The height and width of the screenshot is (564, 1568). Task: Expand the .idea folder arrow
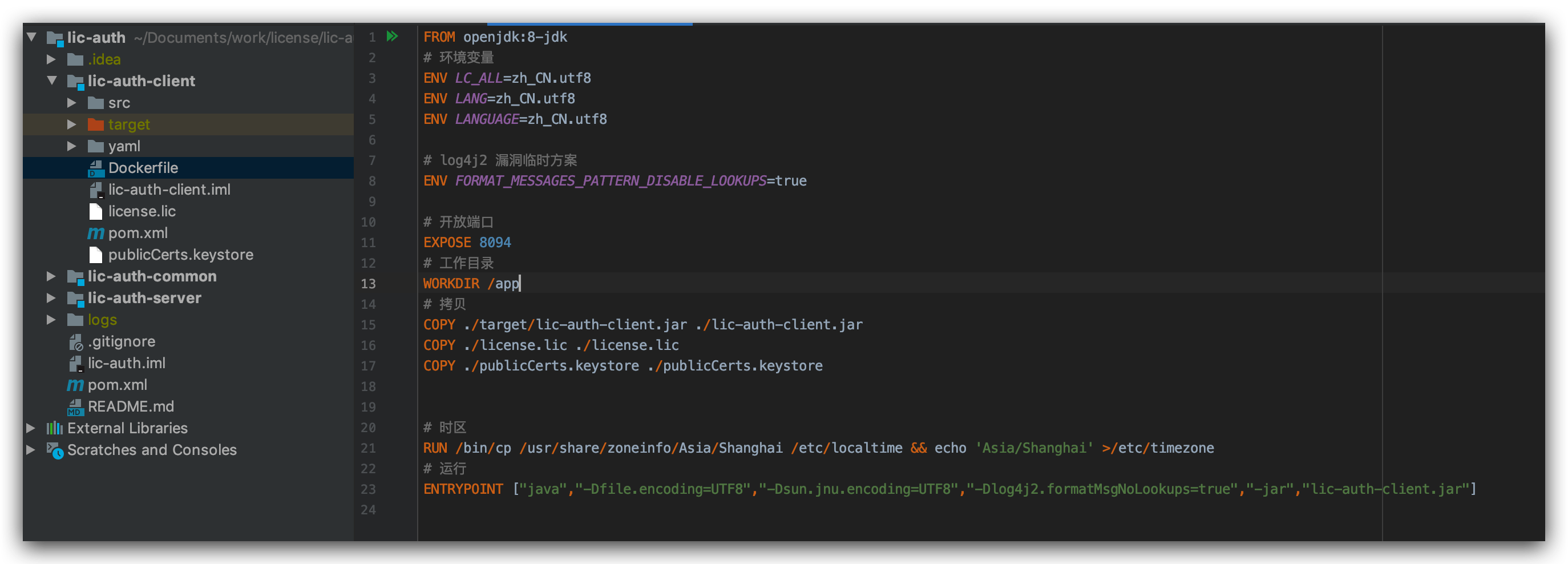click(52, 60)
